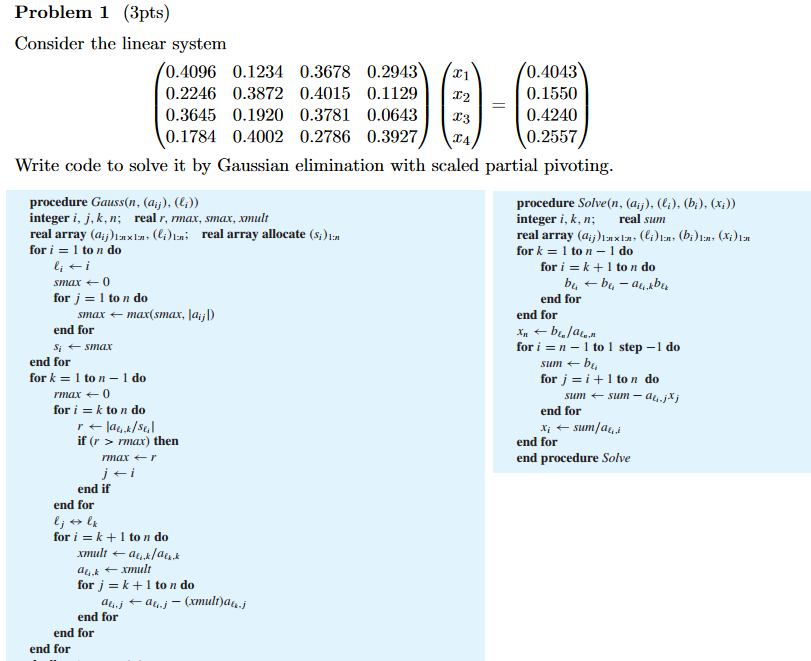Click matrix entry 0.3678
Viewport: 811px width, 661px height.
325,71
